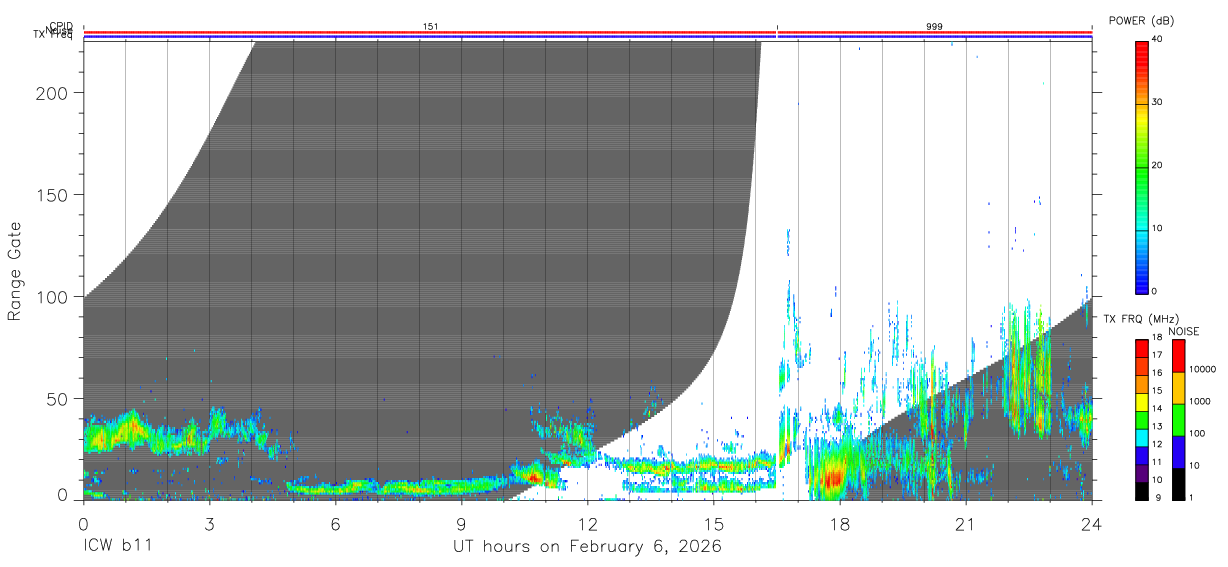Click the 18 tick on the UT hours axis

pos(839,524)
